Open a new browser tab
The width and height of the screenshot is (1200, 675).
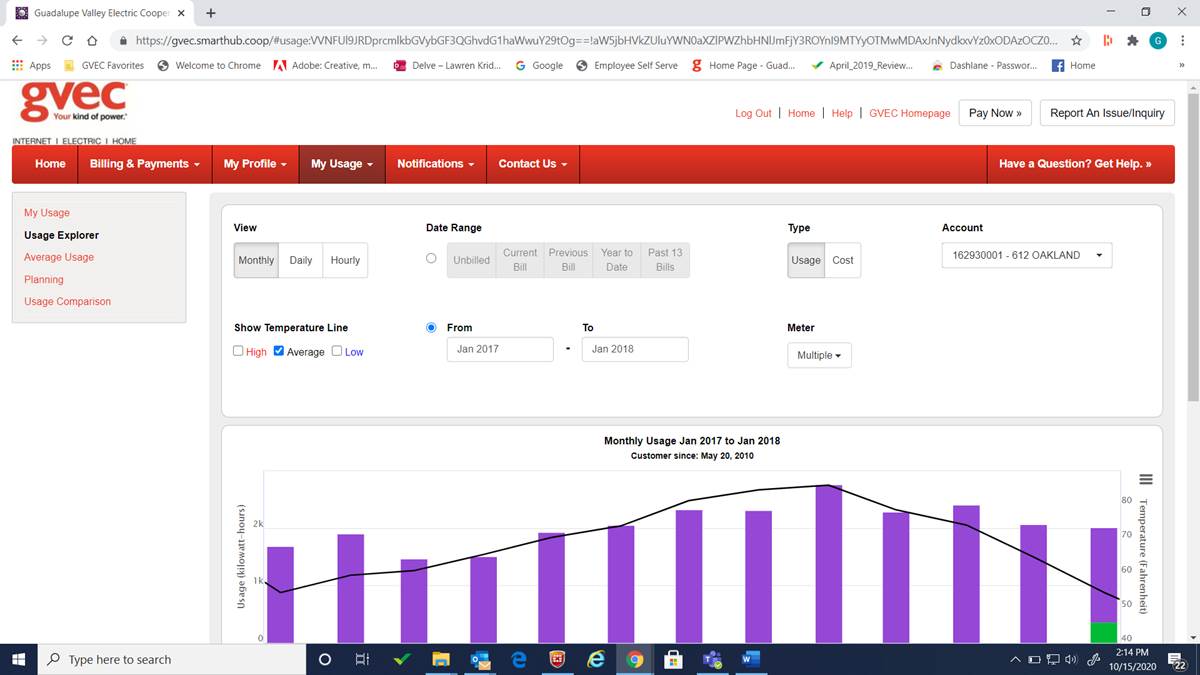(x=210, y=13)
